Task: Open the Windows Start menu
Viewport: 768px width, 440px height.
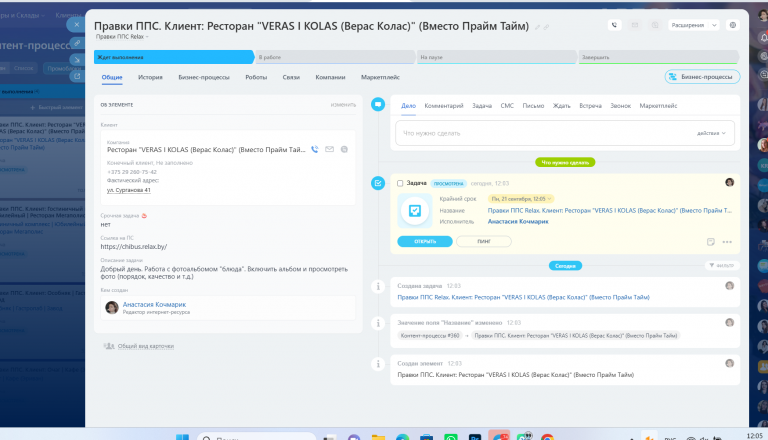Action: point(182,437)
